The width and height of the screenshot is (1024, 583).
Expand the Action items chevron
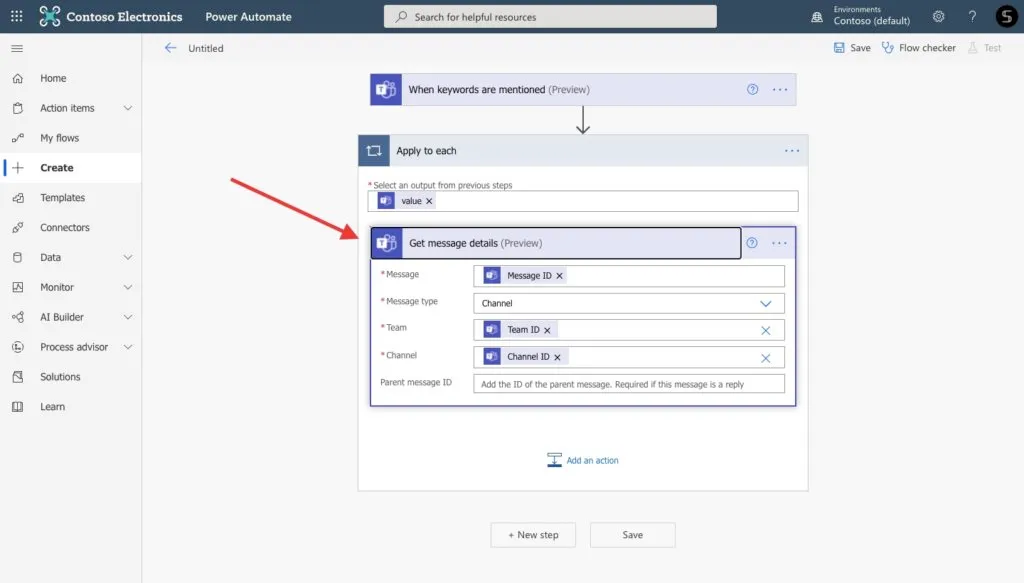pyautogui.click(x=128, y=108)
